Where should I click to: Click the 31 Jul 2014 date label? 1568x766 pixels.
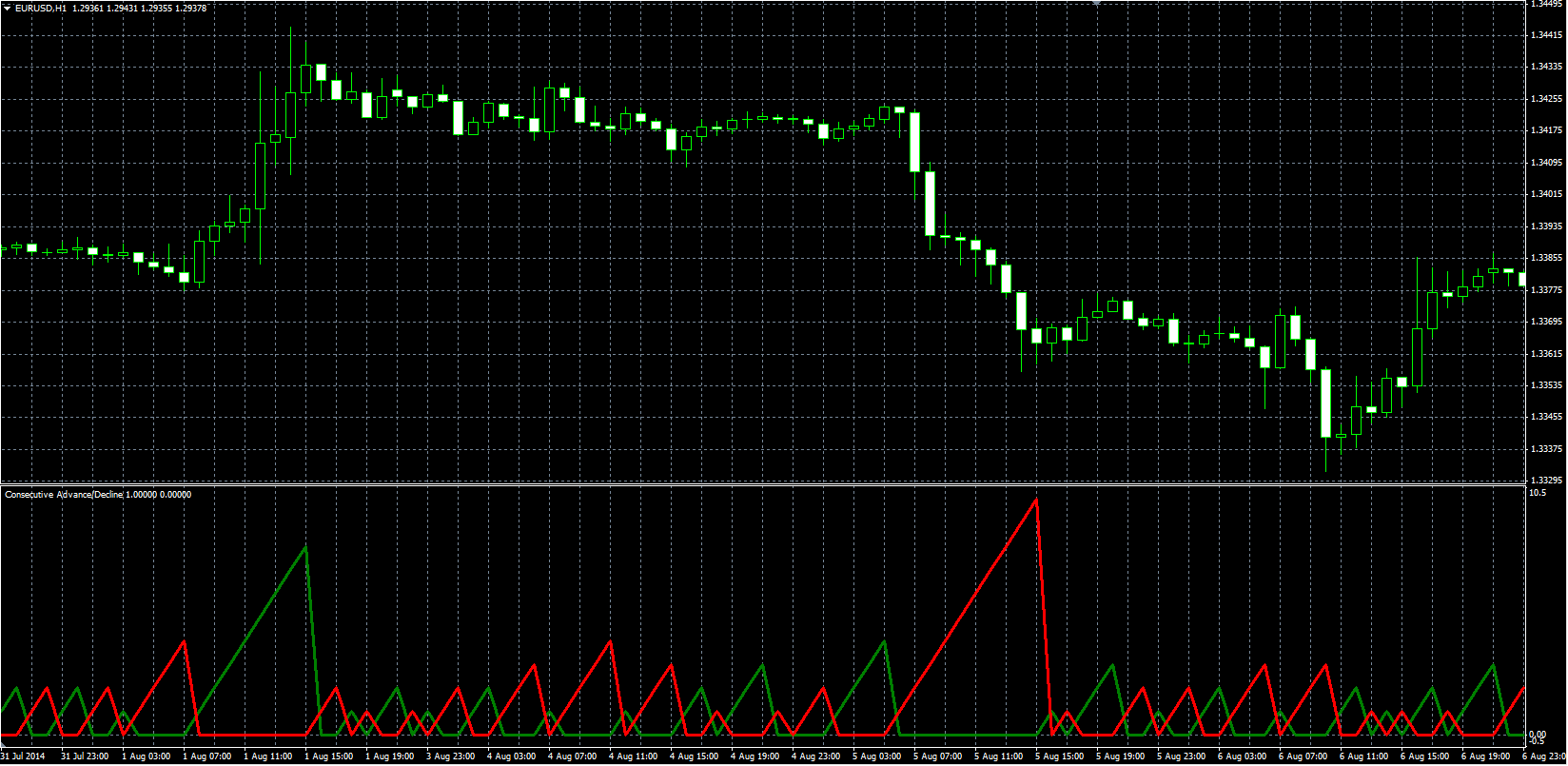pyautogui.click(x=23, y=756)
